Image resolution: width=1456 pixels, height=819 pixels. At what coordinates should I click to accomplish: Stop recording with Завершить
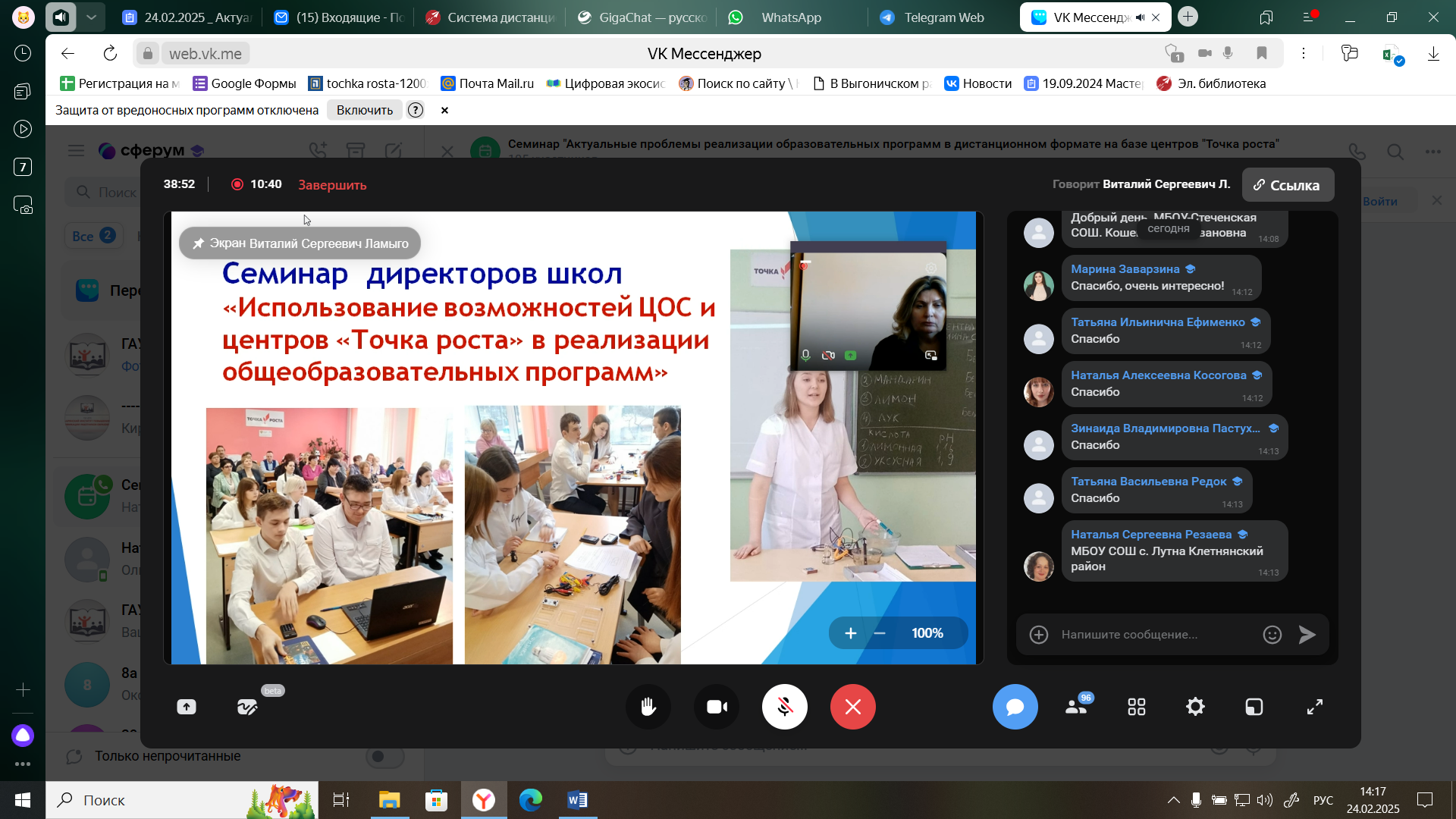(x=332, y=185)
